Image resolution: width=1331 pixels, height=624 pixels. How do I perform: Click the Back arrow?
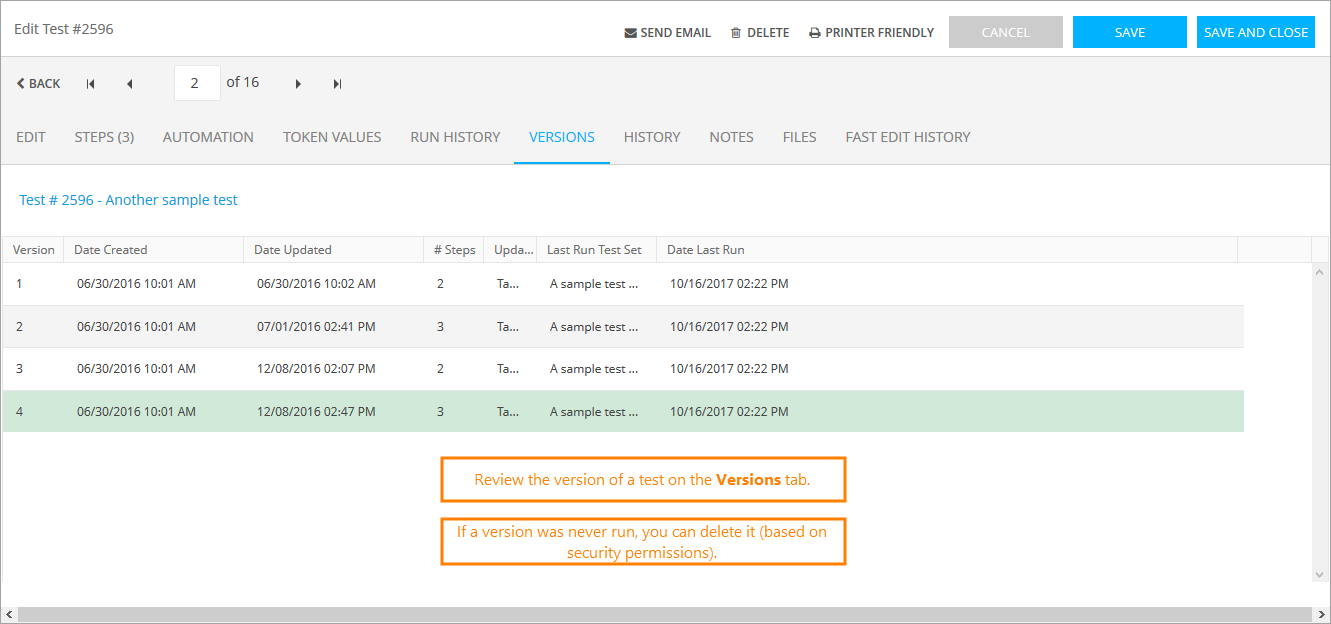pos(21,84)
